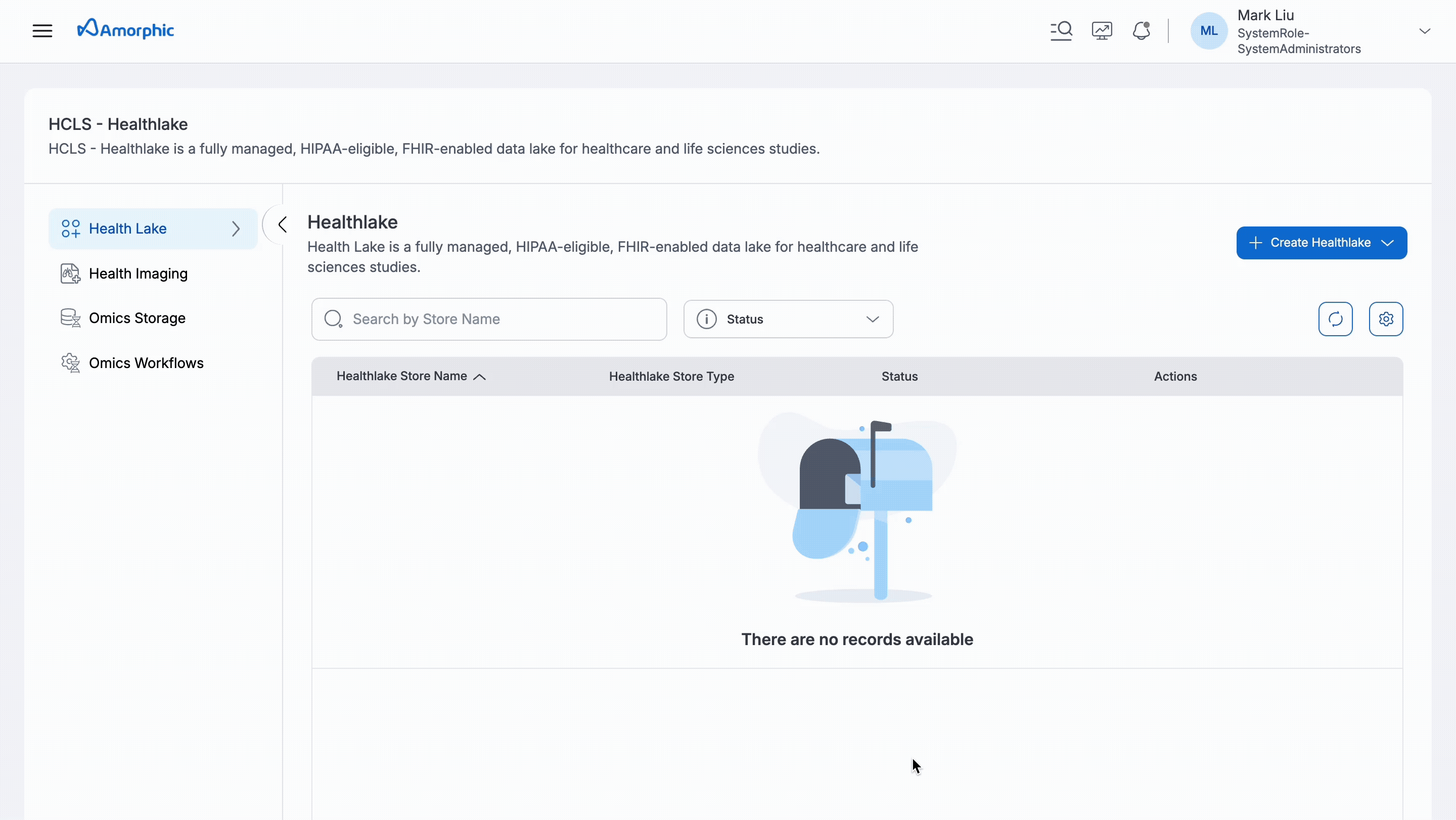This screenshot has width=1456, height=820.
Task: Refresh the Healthlake list
Action: coord(1335,318)
